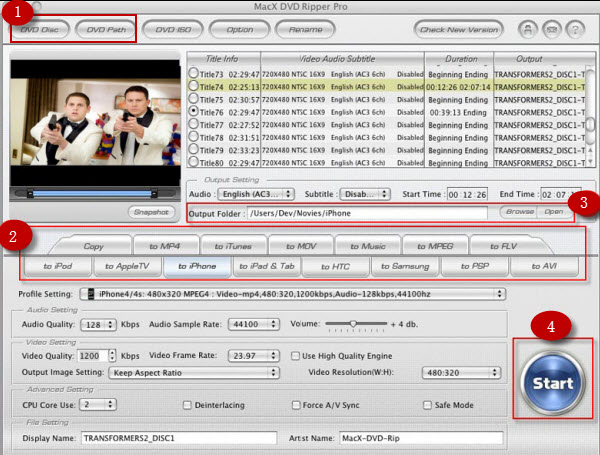The height and width of the screenshot is (455, 600).
Task: Open the Audio Quality dropdown
Action: (x=98, y=325)
